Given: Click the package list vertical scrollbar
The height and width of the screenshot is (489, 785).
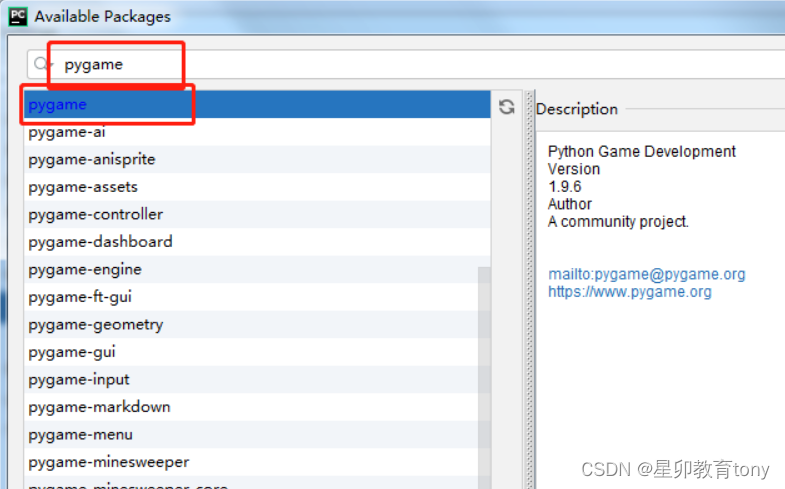Looking at the screenshot, I should tap(484, 378).
